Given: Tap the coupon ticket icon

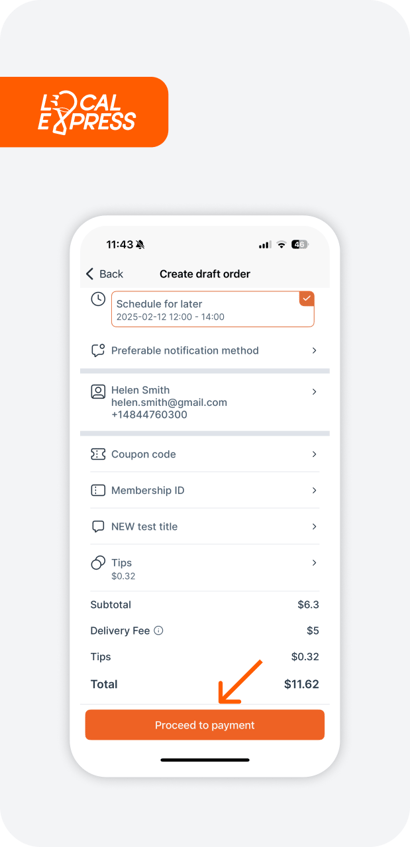Looking at the screenshot, I should (x=98, y=454).
